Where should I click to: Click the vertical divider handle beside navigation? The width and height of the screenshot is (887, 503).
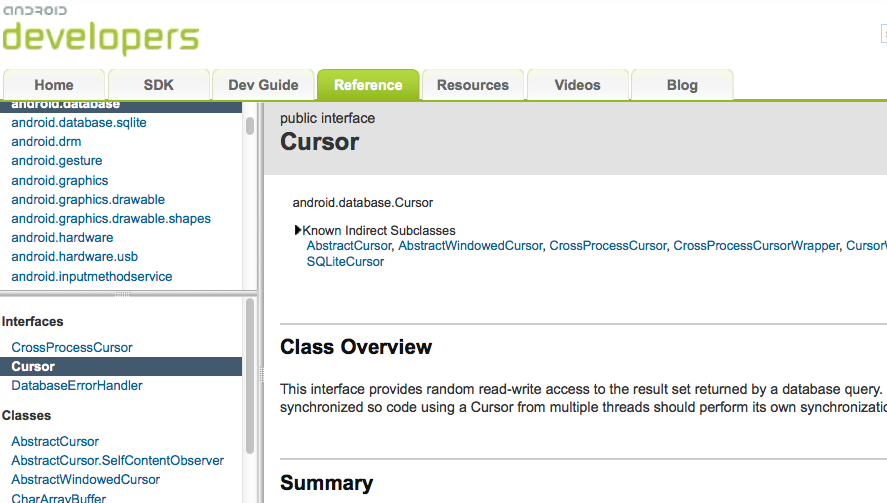261,374
